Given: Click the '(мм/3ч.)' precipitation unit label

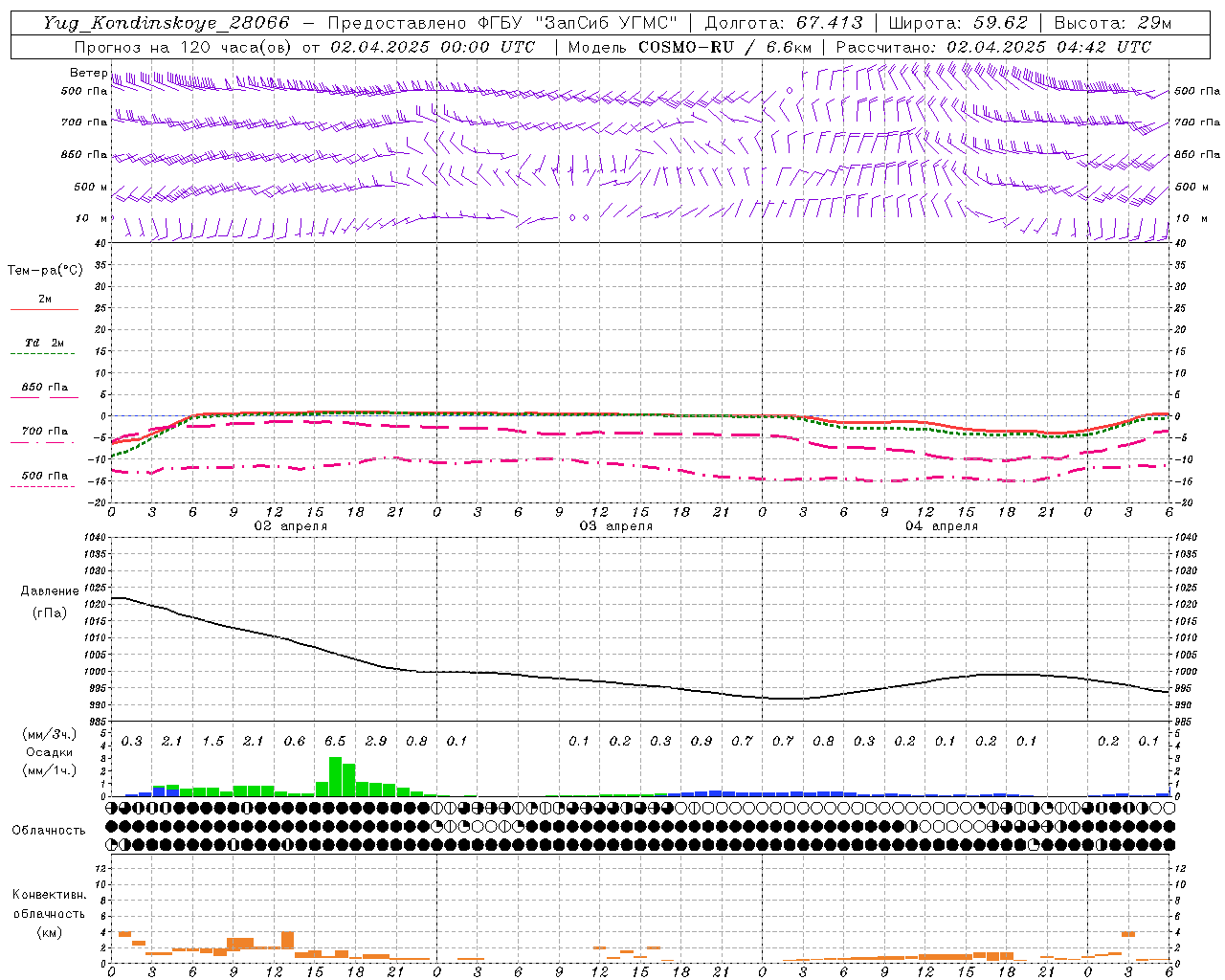Looking at the screenshot, I should 49,734.
